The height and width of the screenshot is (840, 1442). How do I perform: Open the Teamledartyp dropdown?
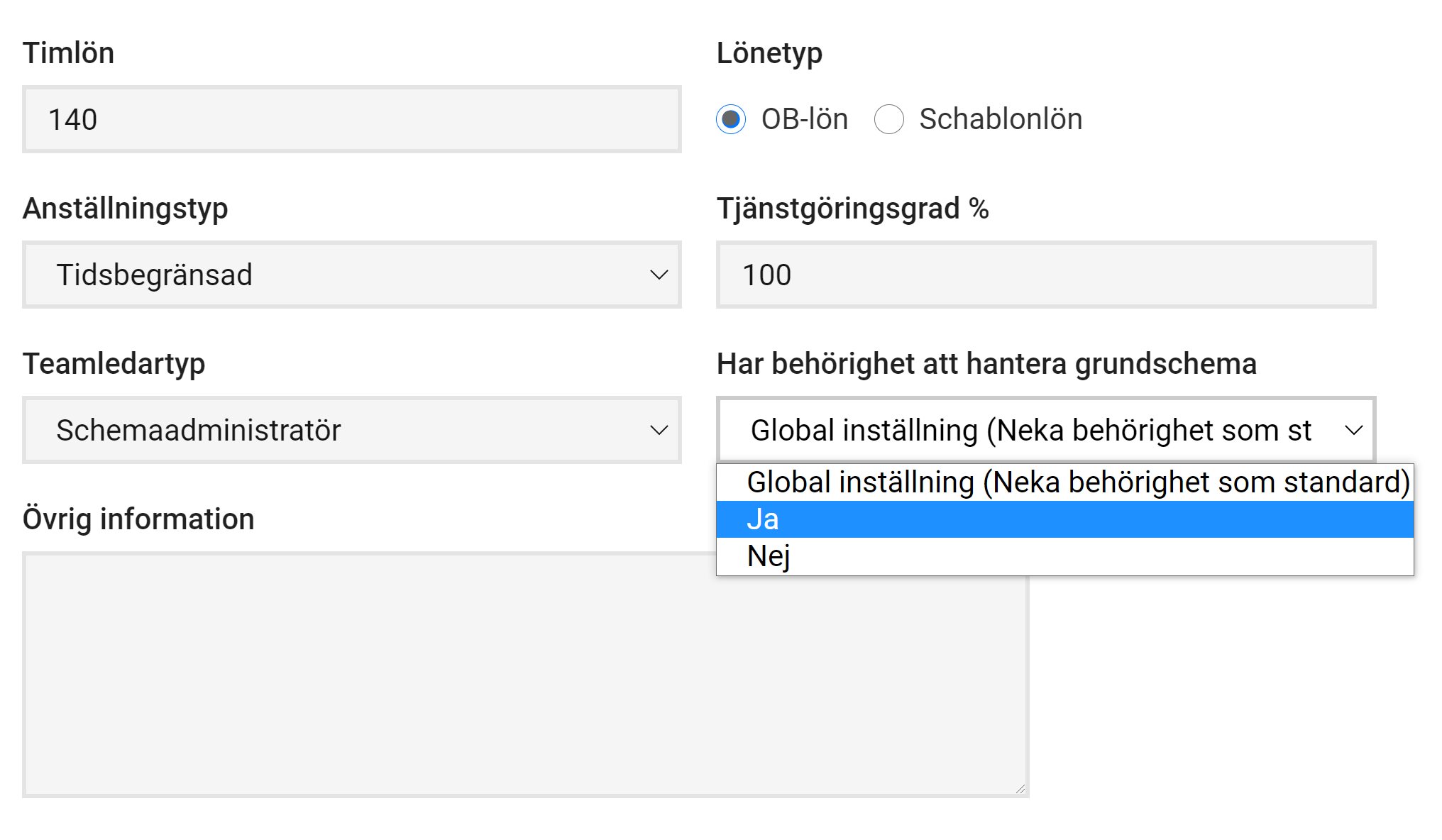click(x=351, y=430)
